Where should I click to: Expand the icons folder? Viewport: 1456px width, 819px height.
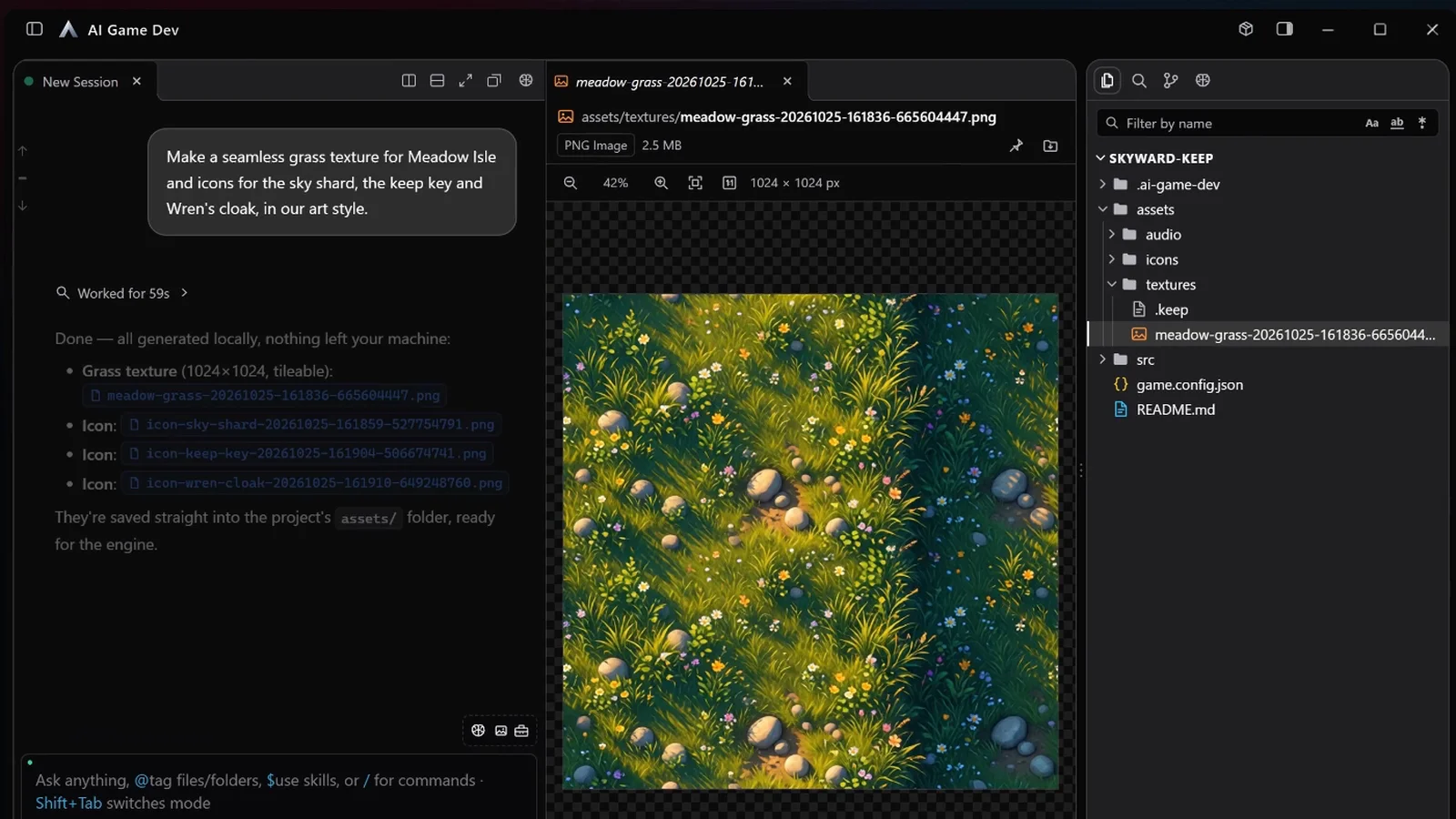pos(1112,259)
